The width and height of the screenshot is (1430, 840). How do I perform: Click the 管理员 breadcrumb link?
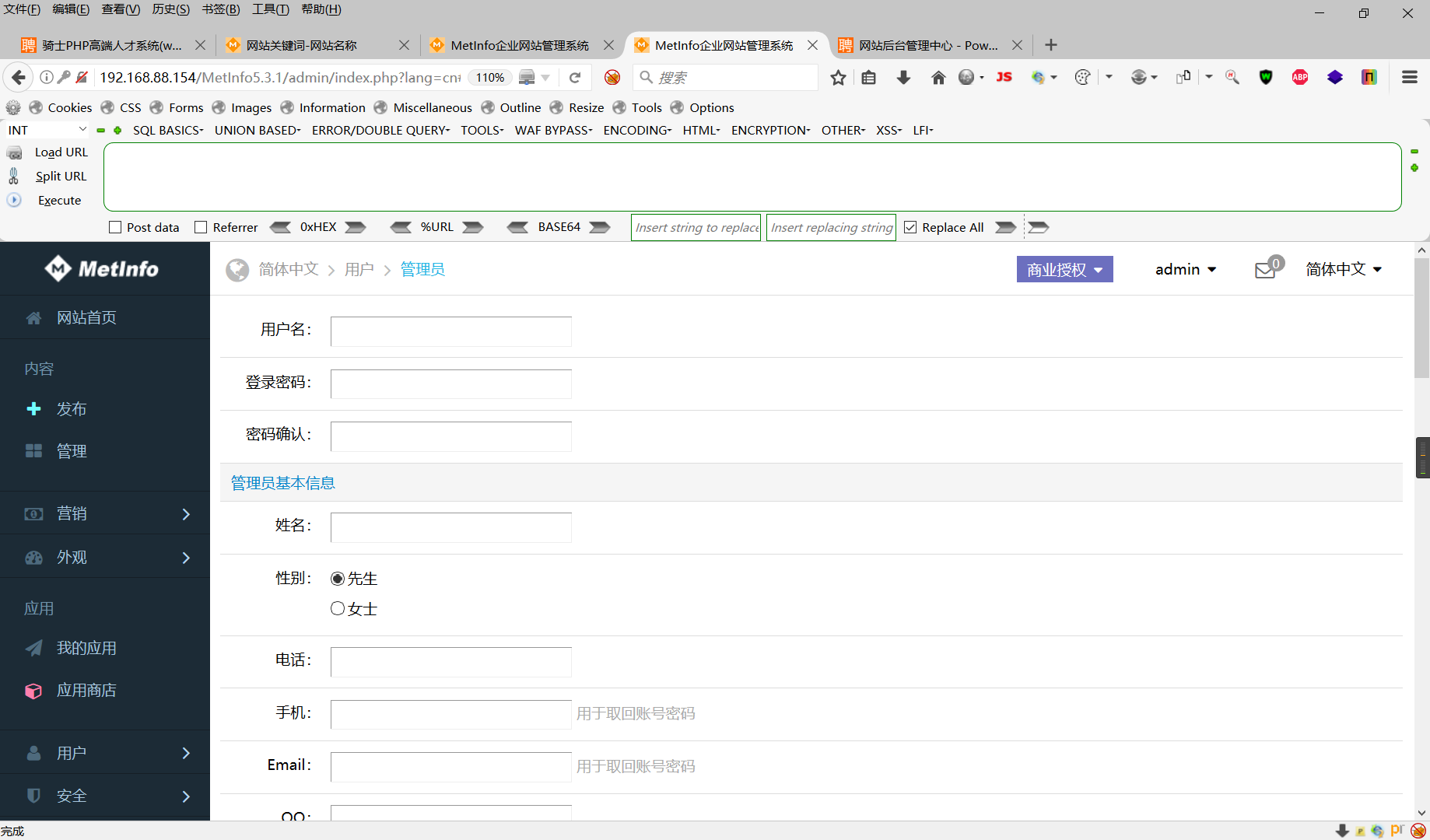coord(422,269)
